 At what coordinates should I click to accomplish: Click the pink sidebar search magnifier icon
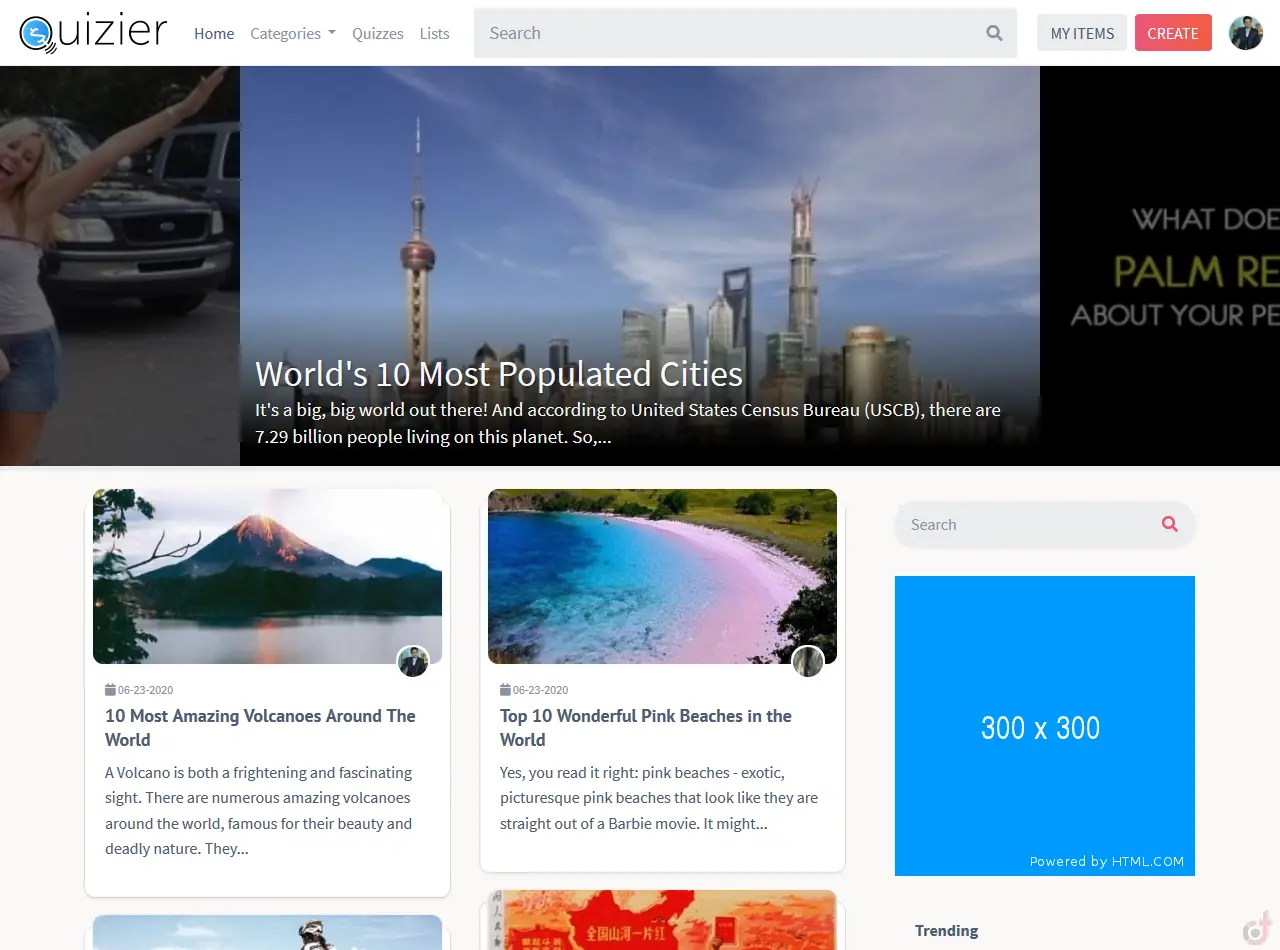[1169, 524]
